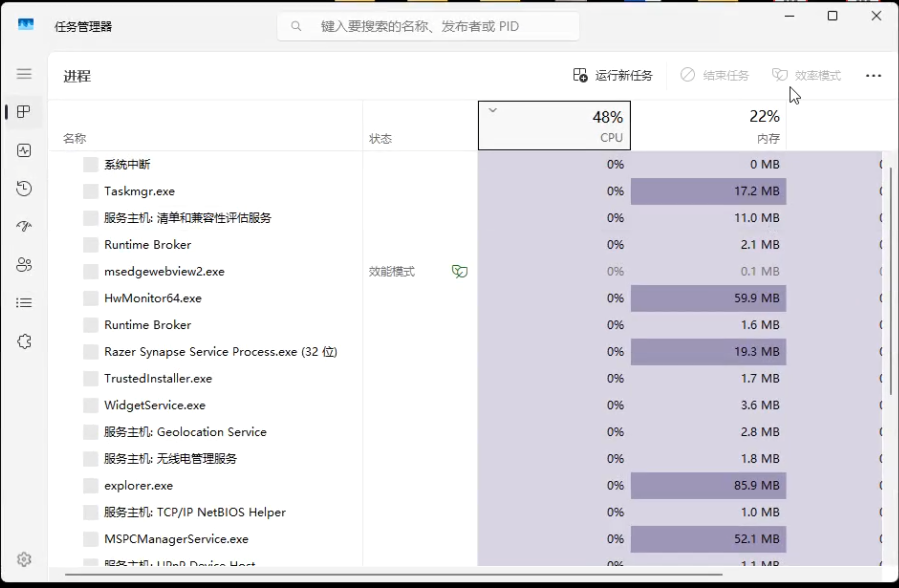Sort by the CPU 48% column header
The image size is (899, 588).
click(554, 126)
